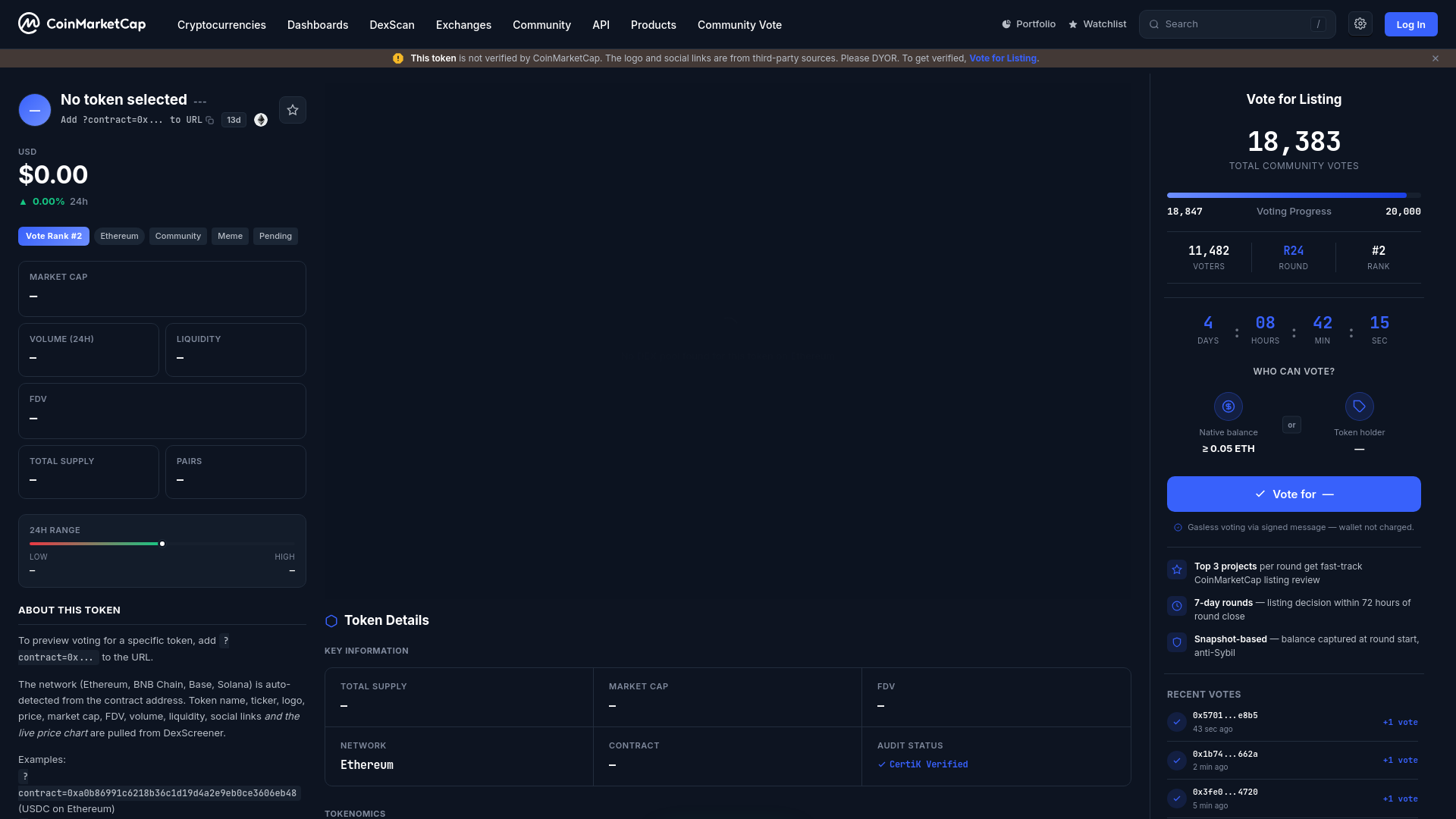Open Watchlist link
This screenshot has height=819, width=1456.
[x=1097, y=24]
